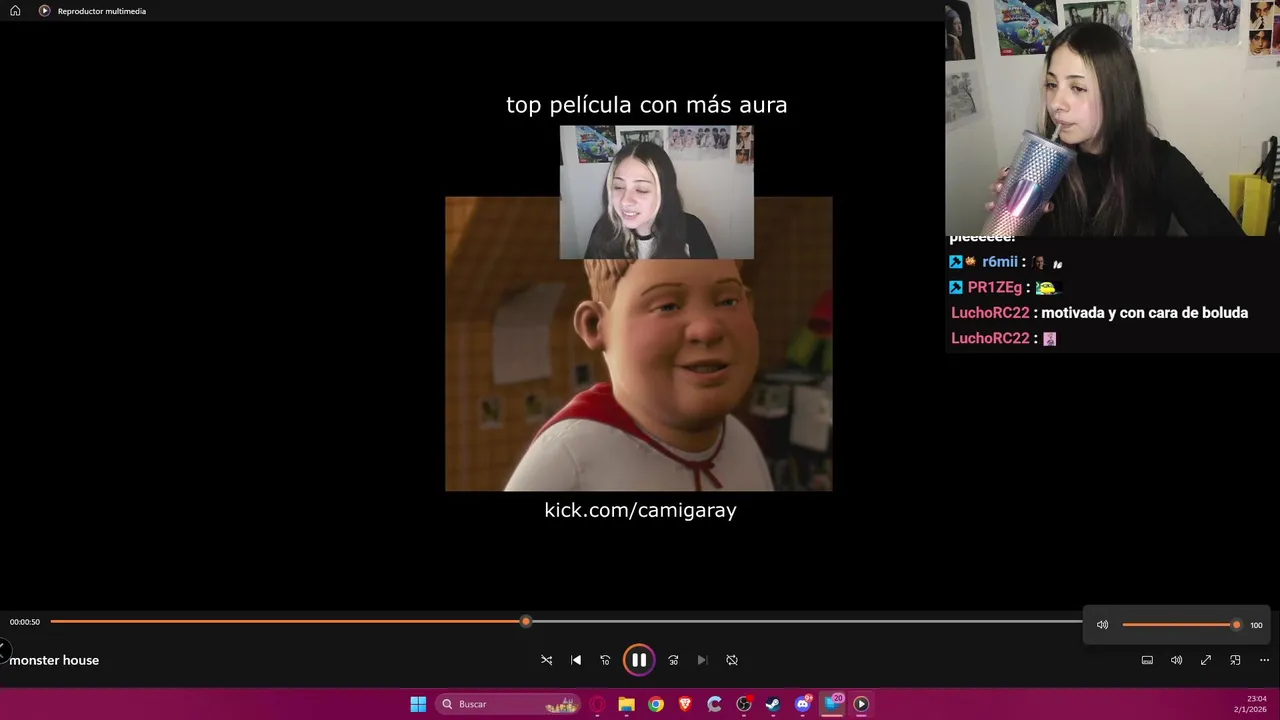Toggle shuffle playback

tap(546, 660)
